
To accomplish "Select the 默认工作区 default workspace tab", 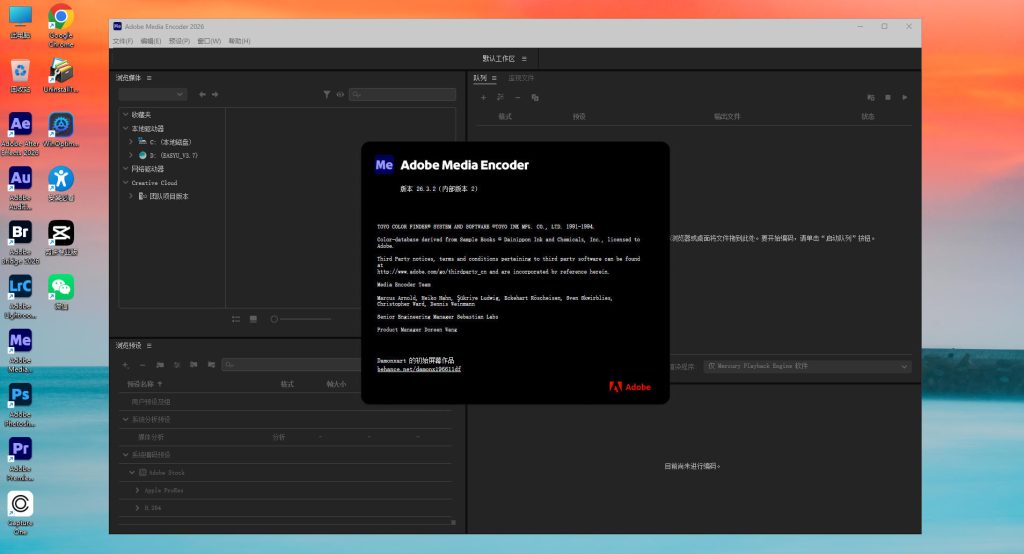I will tap(499, 59).
